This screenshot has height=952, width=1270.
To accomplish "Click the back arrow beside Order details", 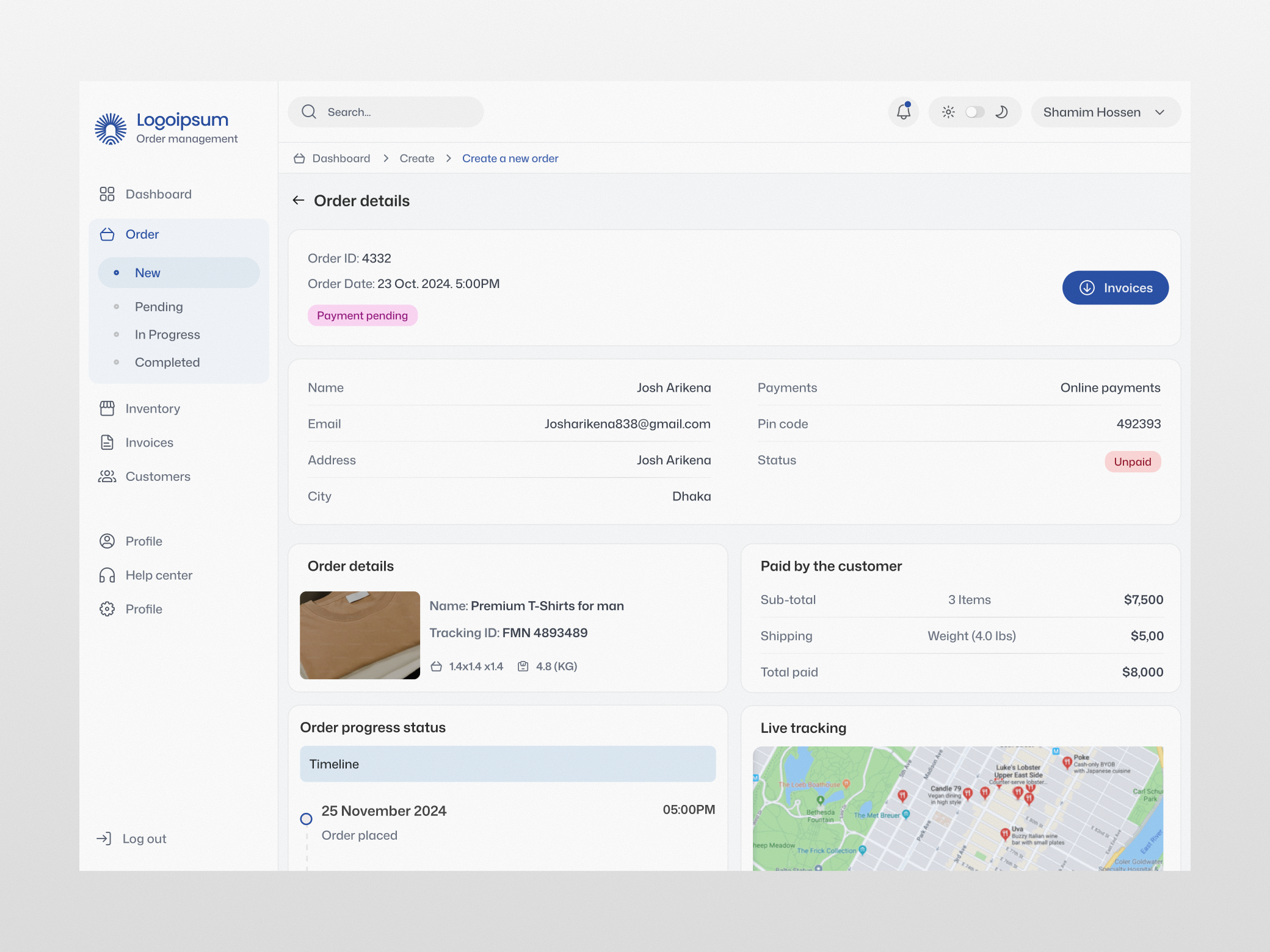I will (x=298, y=200).
